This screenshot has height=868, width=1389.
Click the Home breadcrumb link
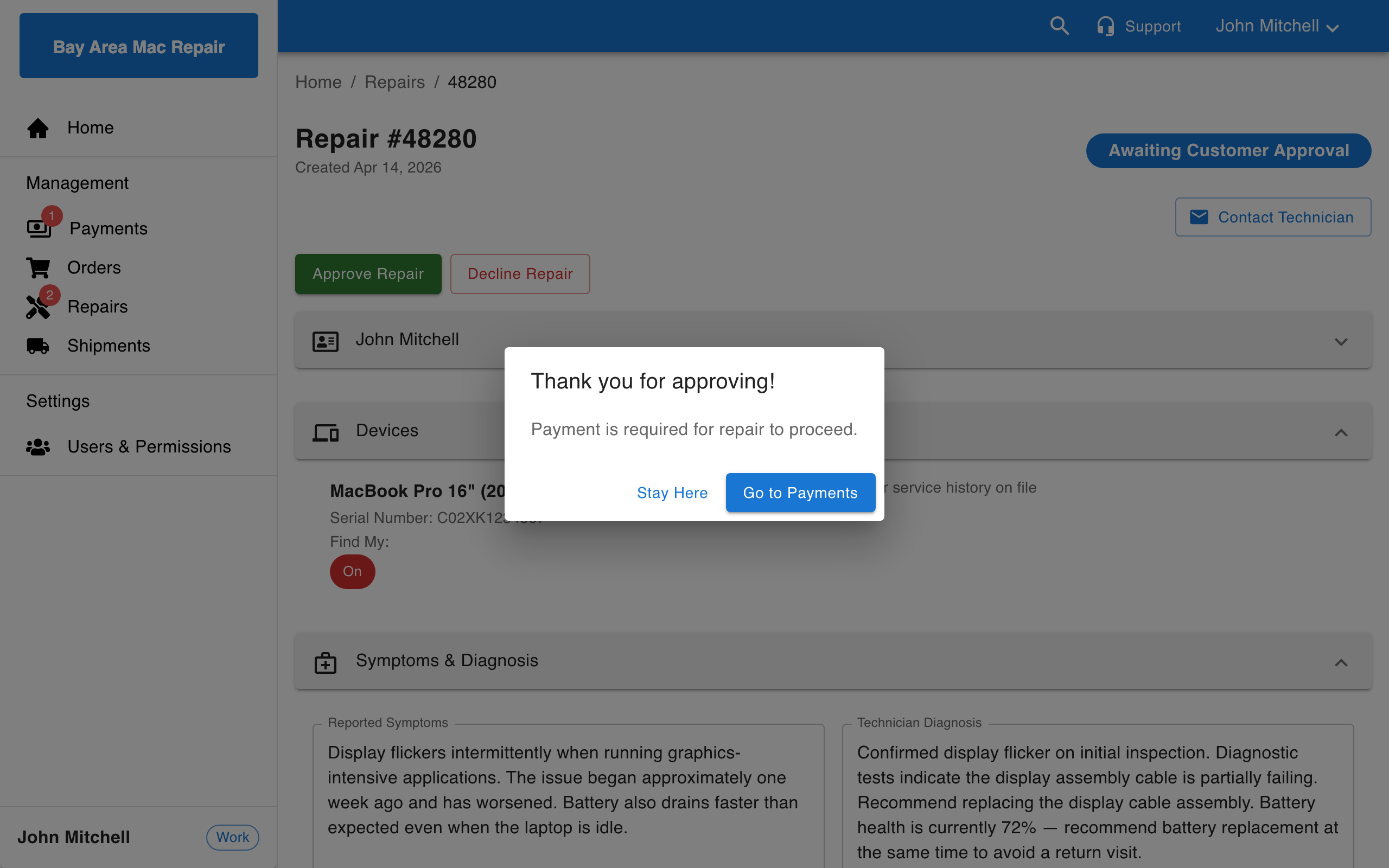click(x=318, y=82)
